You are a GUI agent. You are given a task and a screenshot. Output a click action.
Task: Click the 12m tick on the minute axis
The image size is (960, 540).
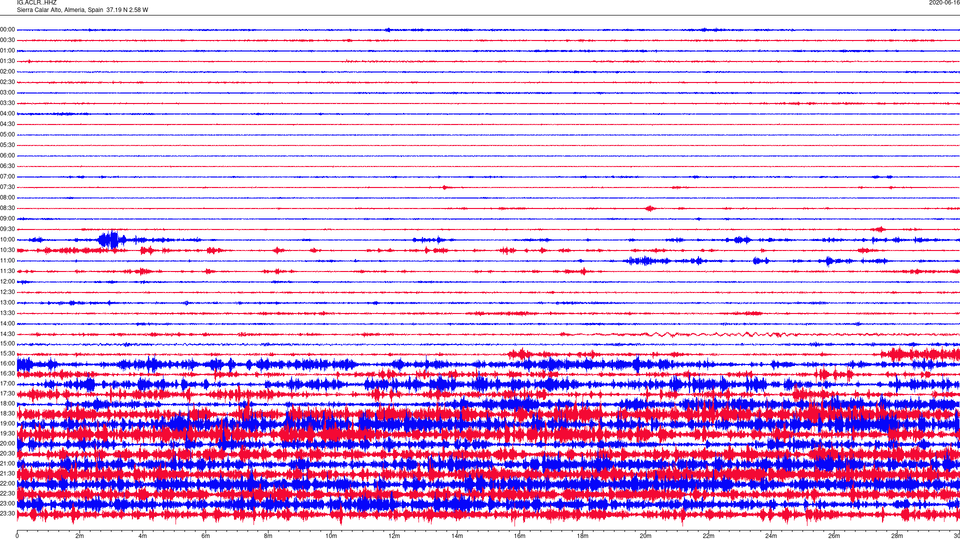(394, 536)
